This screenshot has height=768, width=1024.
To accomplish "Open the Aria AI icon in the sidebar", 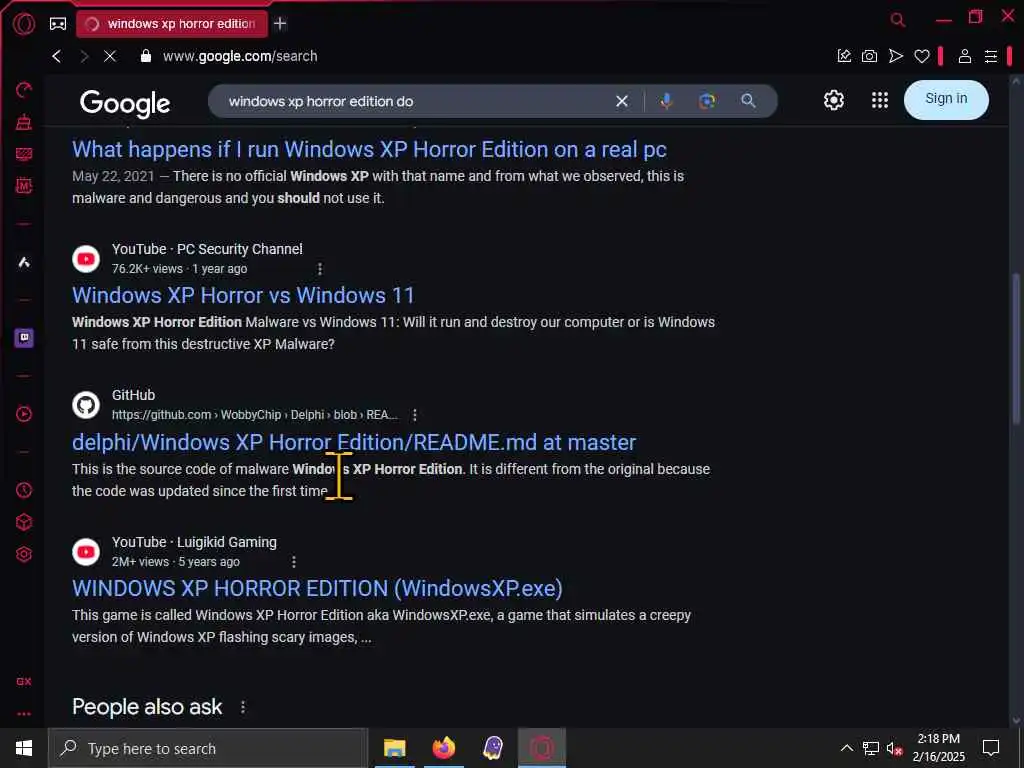I will (24, 263).
